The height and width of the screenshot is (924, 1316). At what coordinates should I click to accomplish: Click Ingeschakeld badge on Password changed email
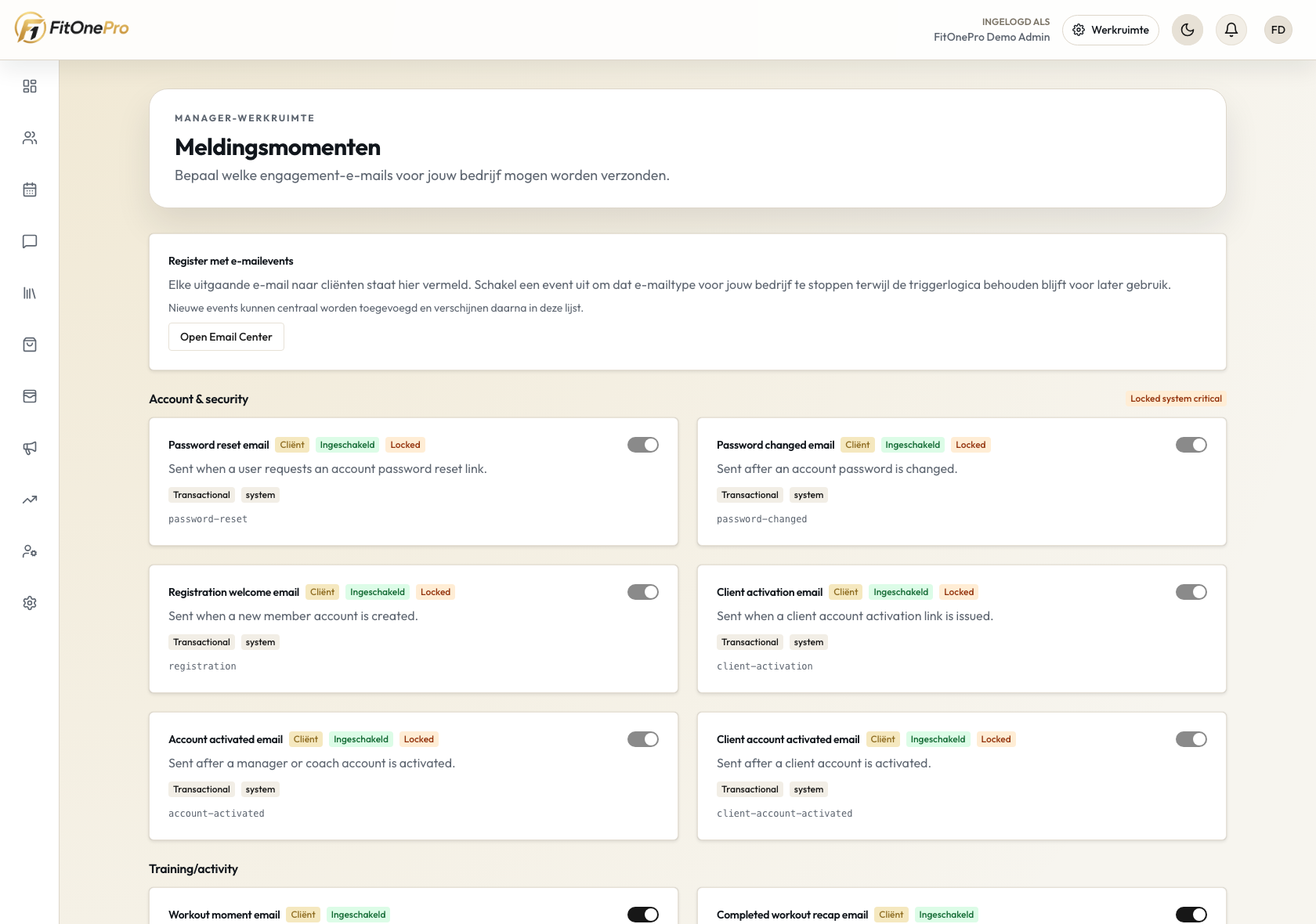pos(913,445)
